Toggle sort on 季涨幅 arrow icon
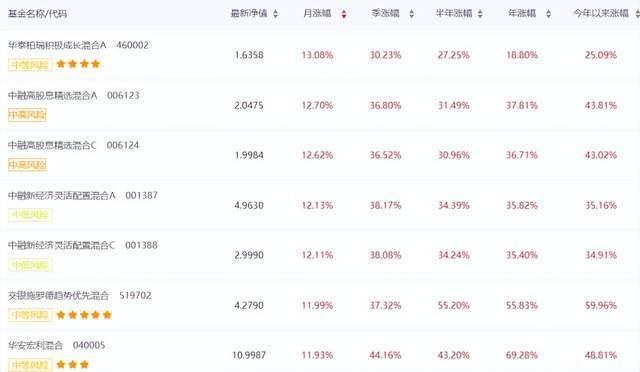The height and width of the screenshot is (372, 640). tap(411, 14)
